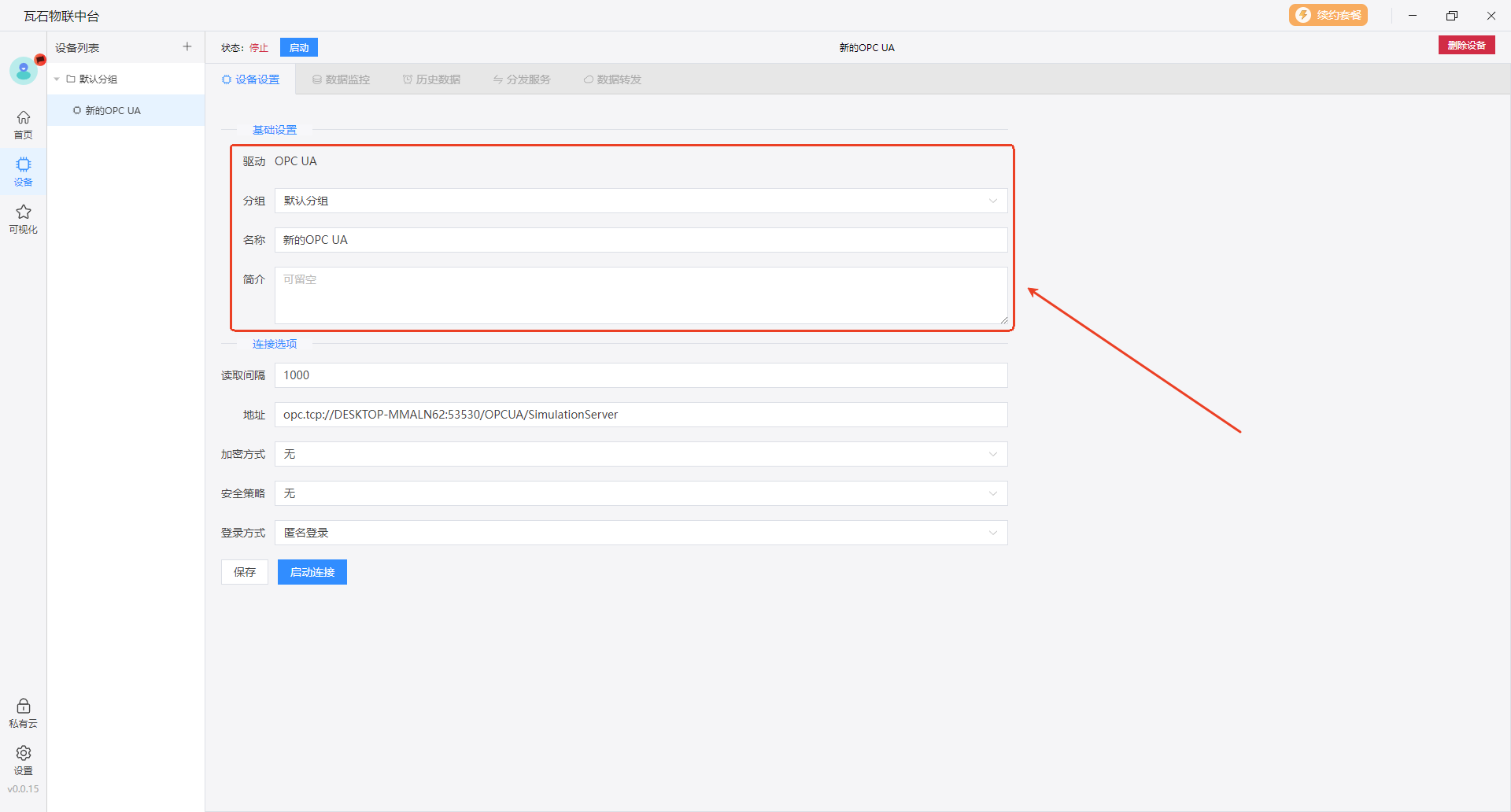Select the 设备 device icon in sidebar
This screenshot has width=1511, height=812.
(x=24, y=172)
